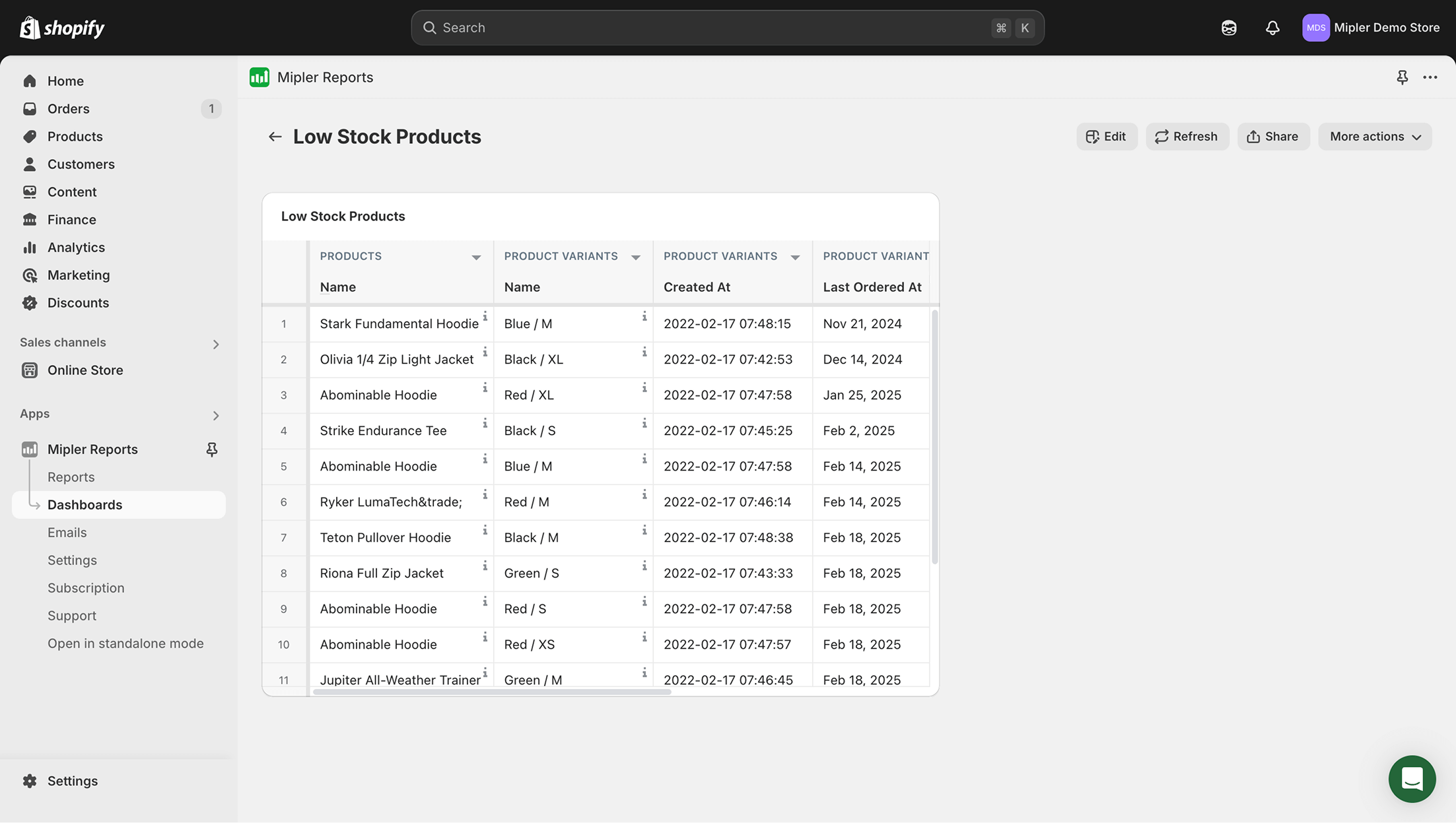Click the Search field at the top
The height and width of the screenshot is (823, 1456).
click(x=726, y=27)
